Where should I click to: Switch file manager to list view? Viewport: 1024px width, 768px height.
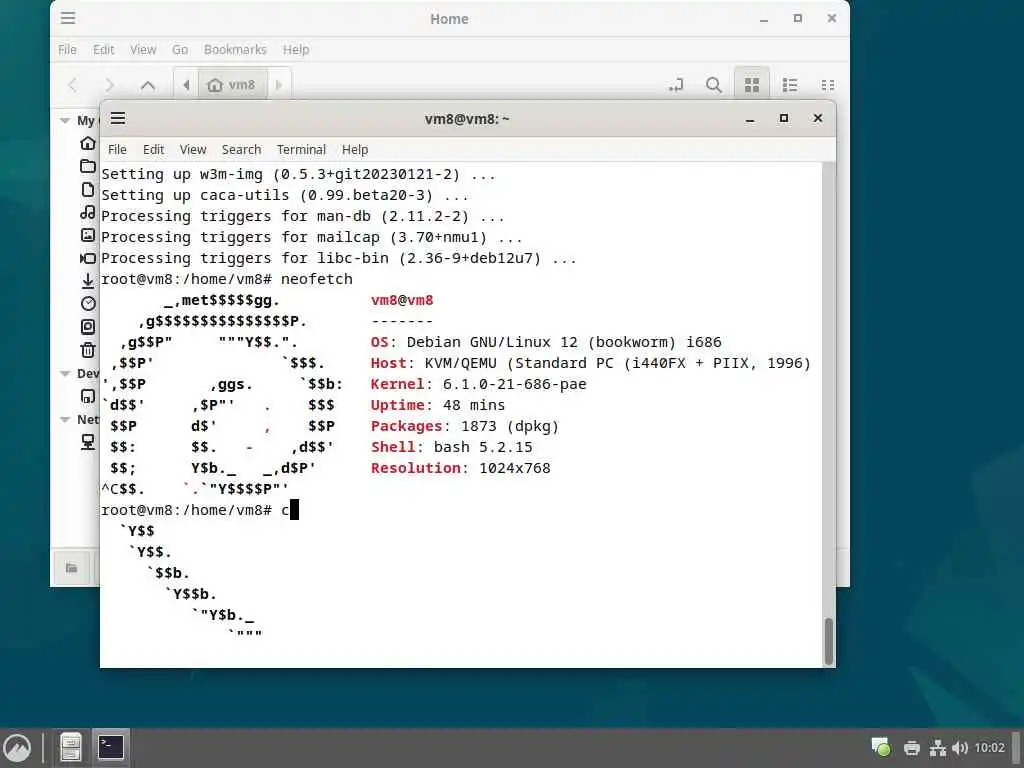click(x=790, y=85)
